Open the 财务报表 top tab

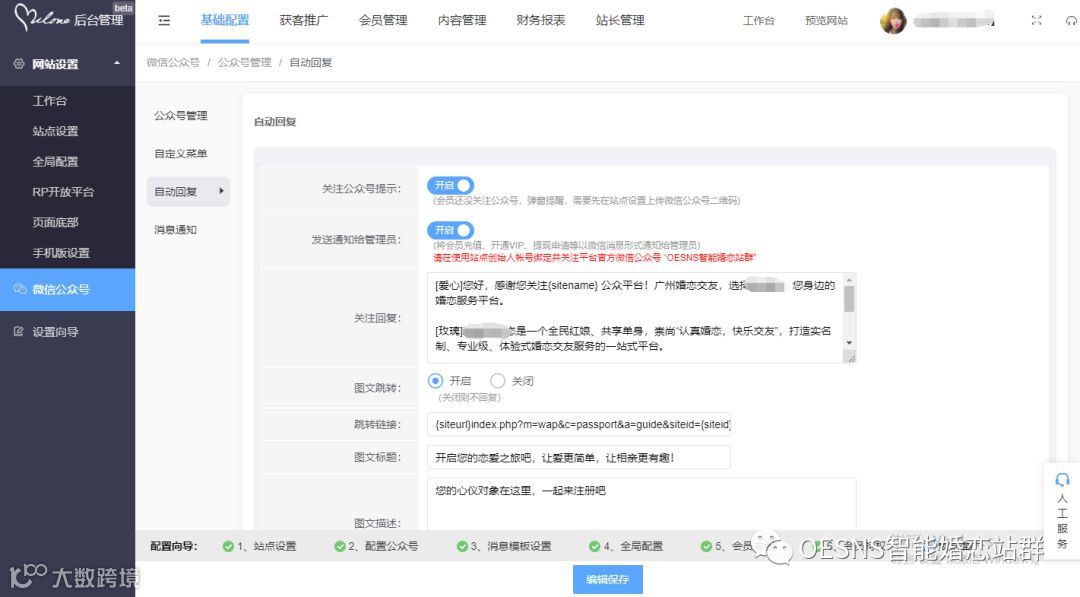pyautogui.click(x=541, y=21)
